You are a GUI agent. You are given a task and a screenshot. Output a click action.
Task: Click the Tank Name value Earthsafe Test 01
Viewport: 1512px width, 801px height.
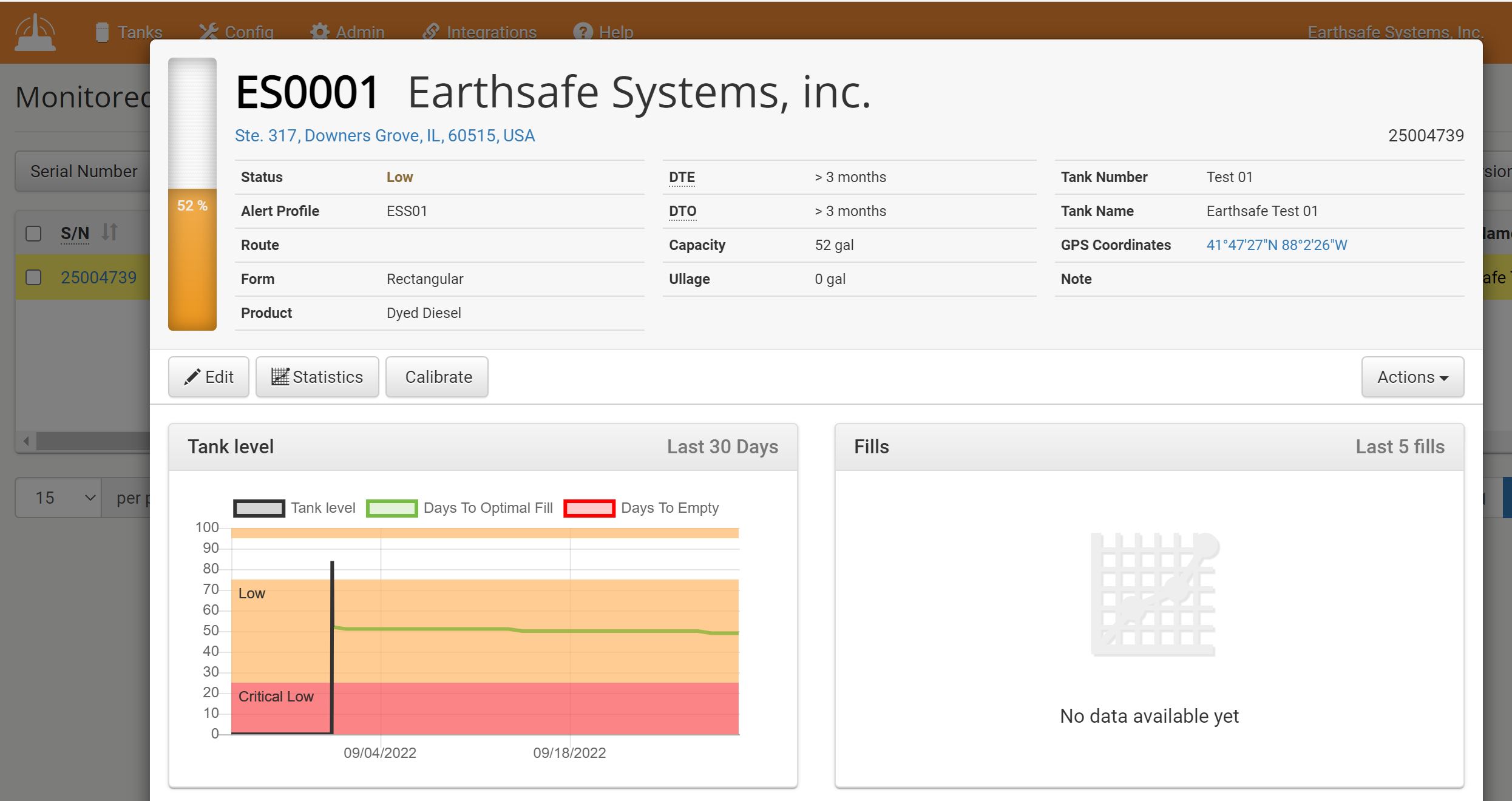(x=1262, y=211)
